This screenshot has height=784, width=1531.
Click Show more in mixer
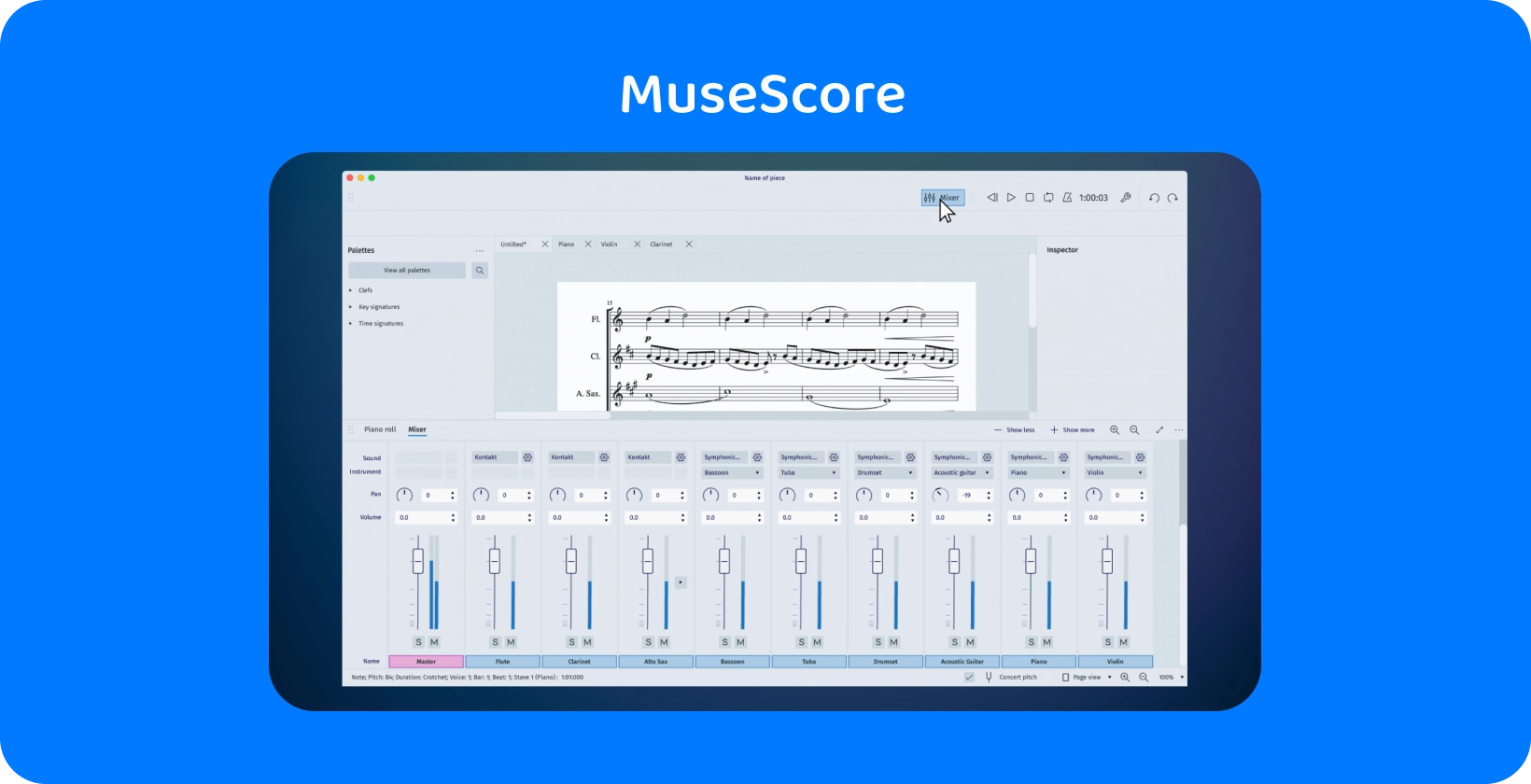click(1073, 430)
